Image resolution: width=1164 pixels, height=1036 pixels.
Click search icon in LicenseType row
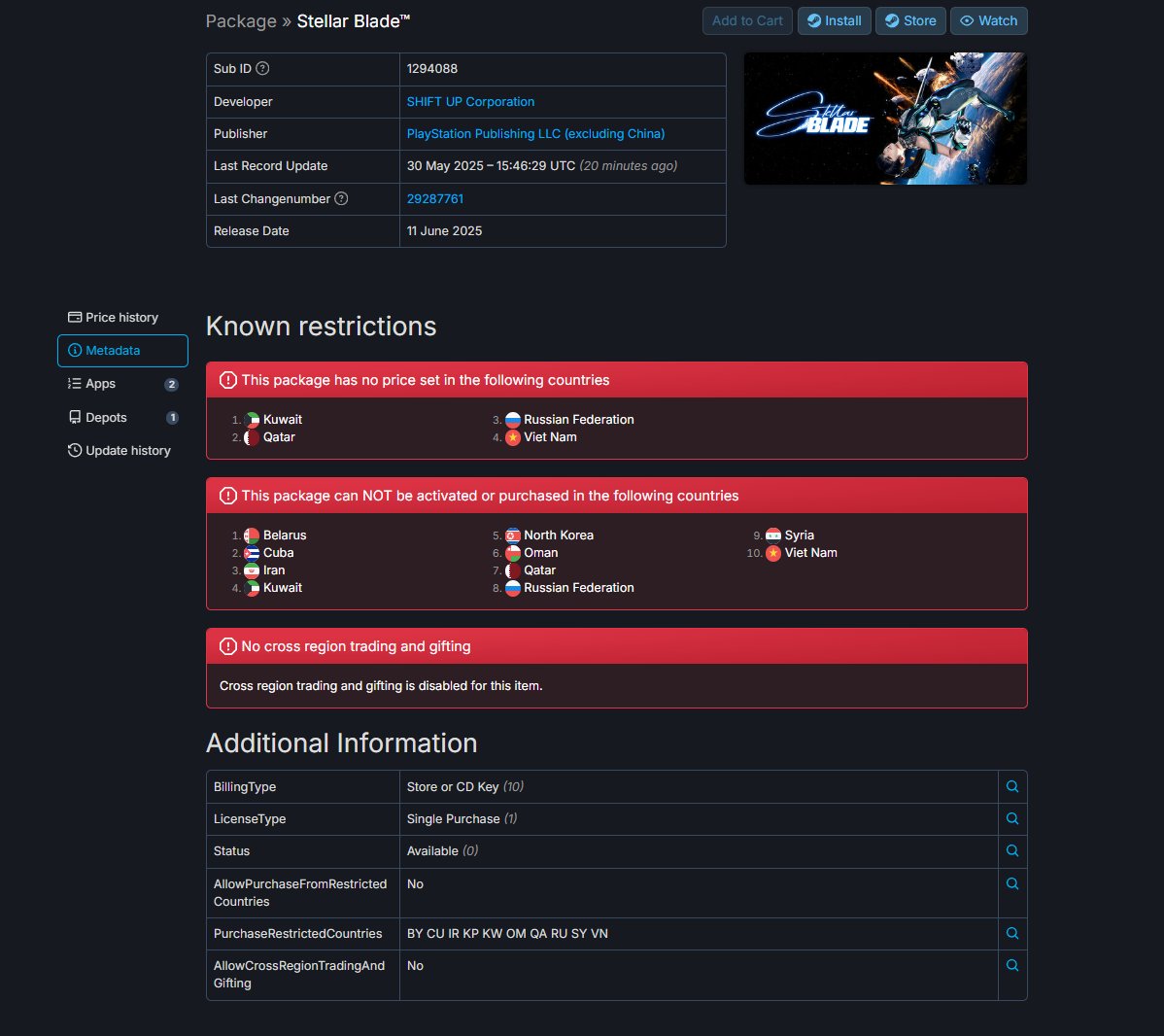pyautogui.click(x=1011, y=818)
